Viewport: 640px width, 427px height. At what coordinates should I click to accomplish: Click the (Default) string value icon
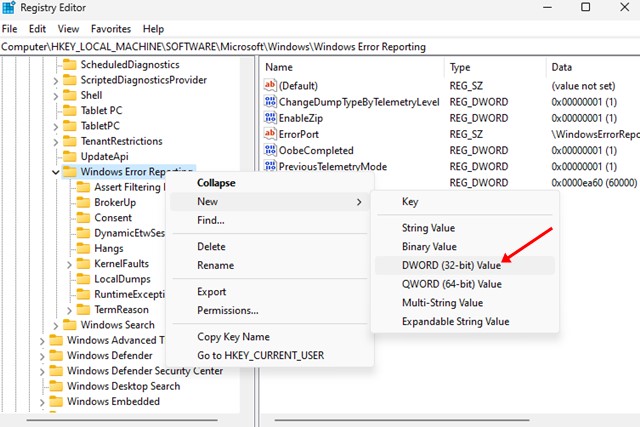pos(269,86)
